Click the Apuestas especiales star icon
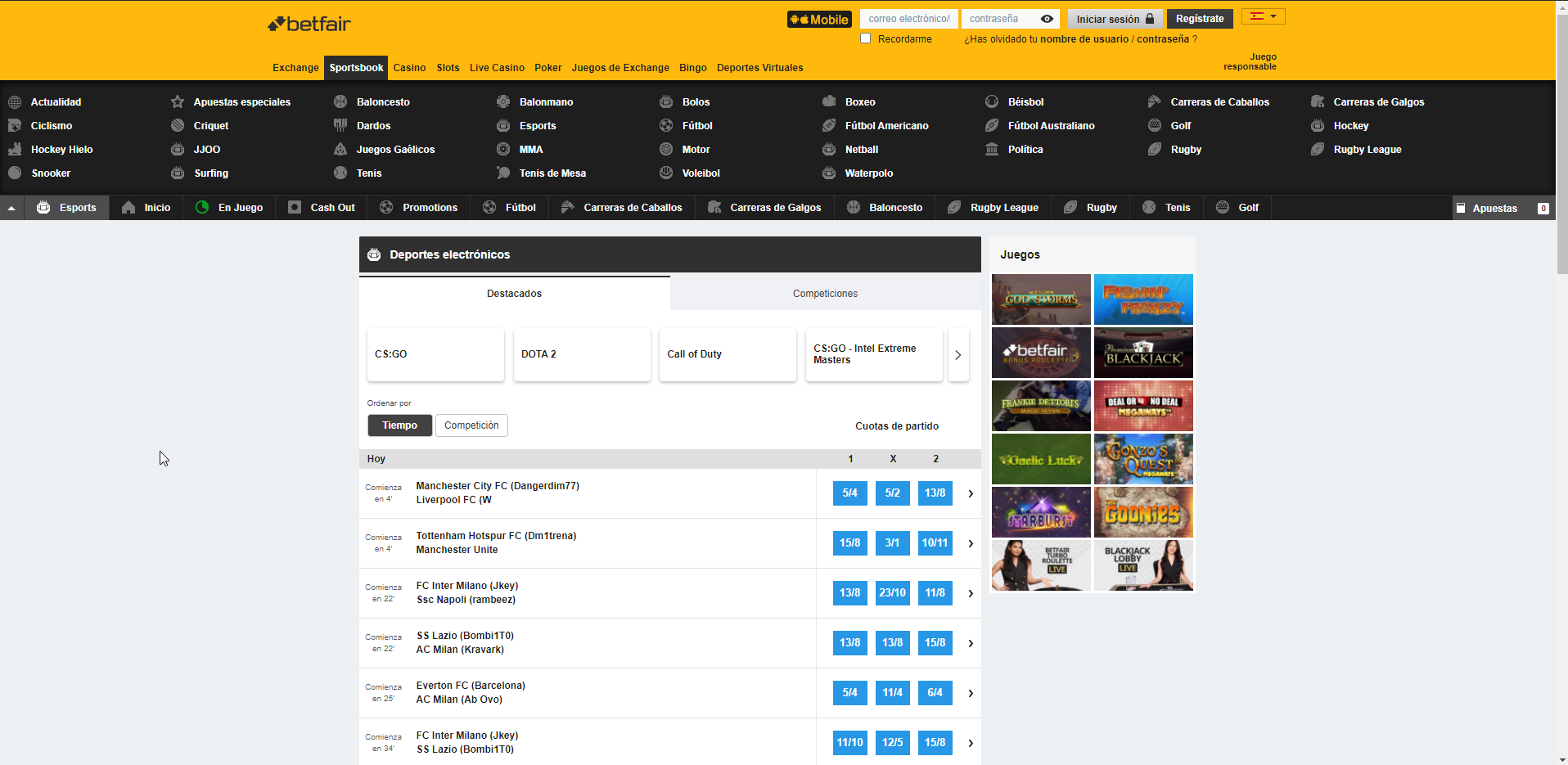 coord(178,102)
